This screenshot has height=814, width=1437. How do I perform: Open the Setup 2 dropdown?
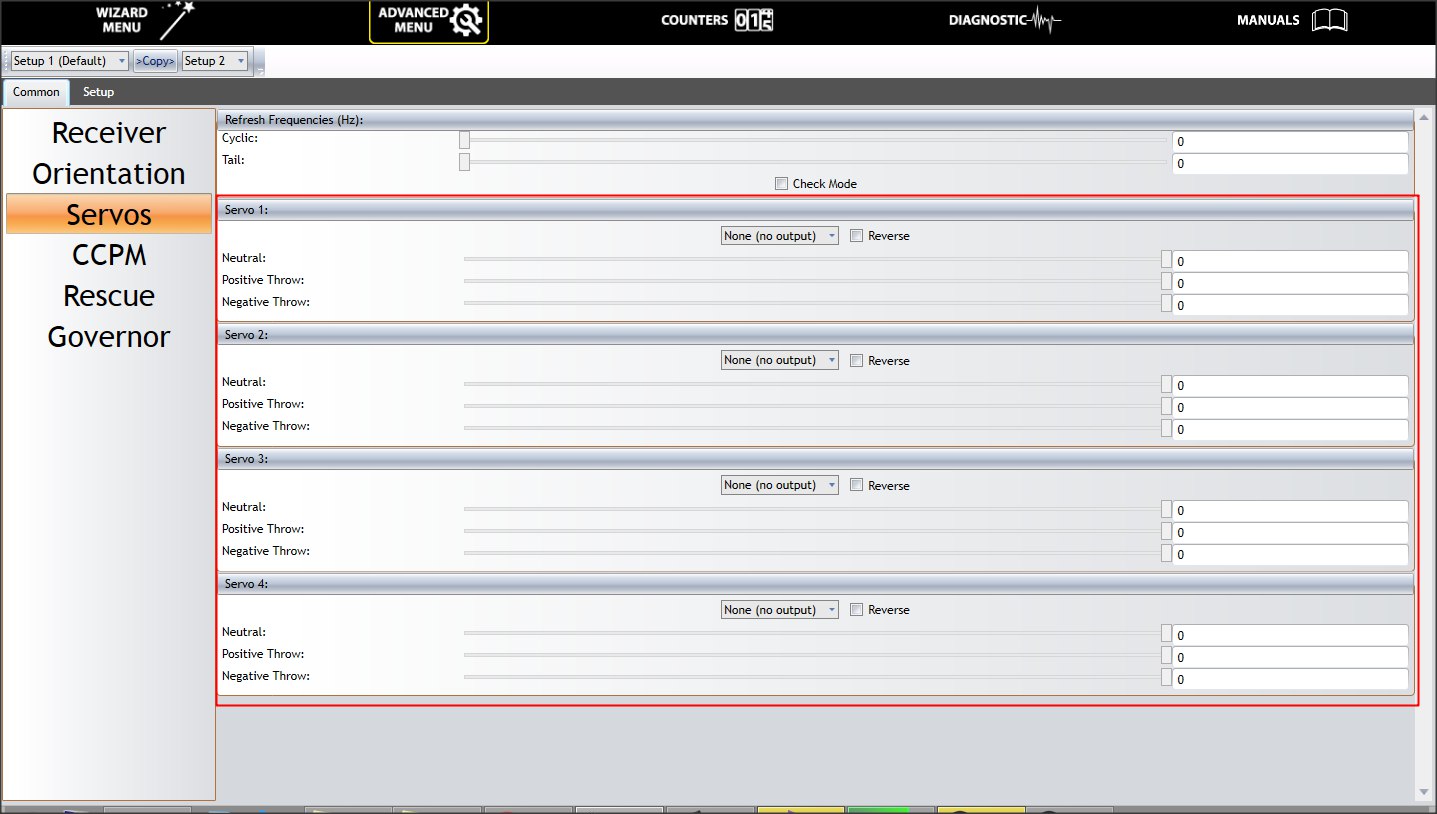click(x=214, y=61)
